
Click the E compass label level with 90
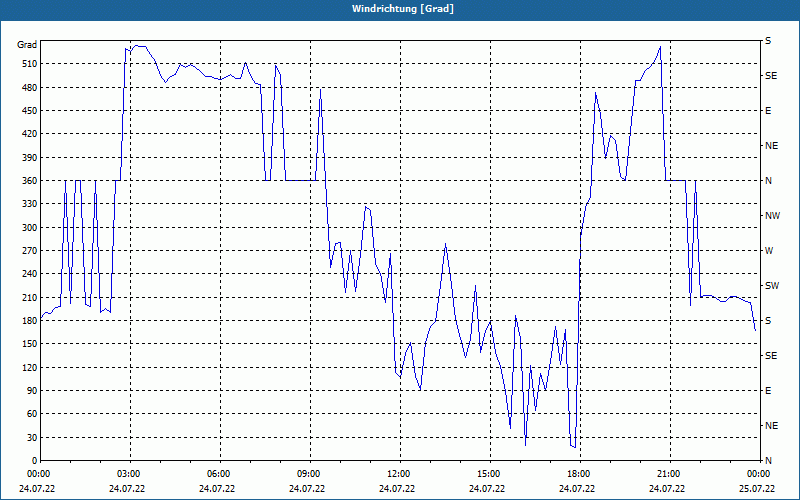pyautogui.click(x=768, y=391)
